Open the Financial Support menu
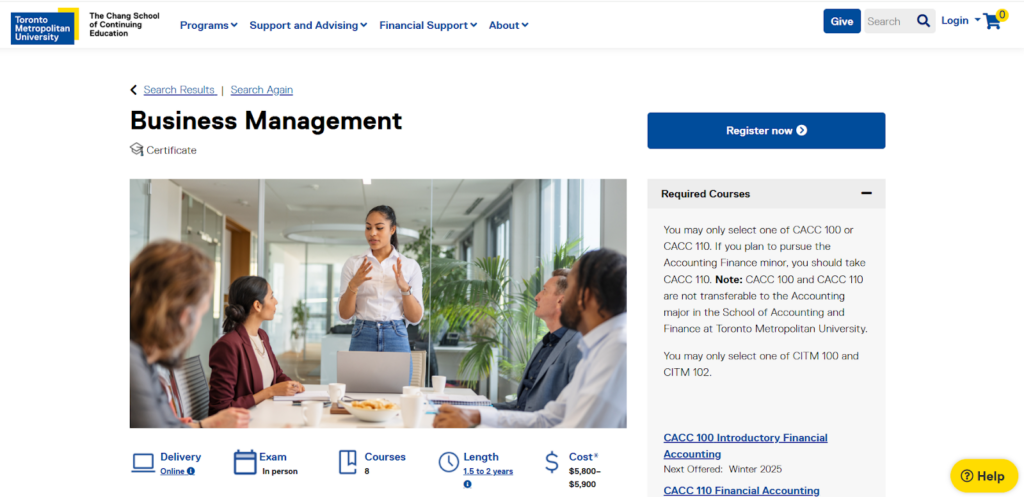 pyautogui.click(x=428, y=25)
